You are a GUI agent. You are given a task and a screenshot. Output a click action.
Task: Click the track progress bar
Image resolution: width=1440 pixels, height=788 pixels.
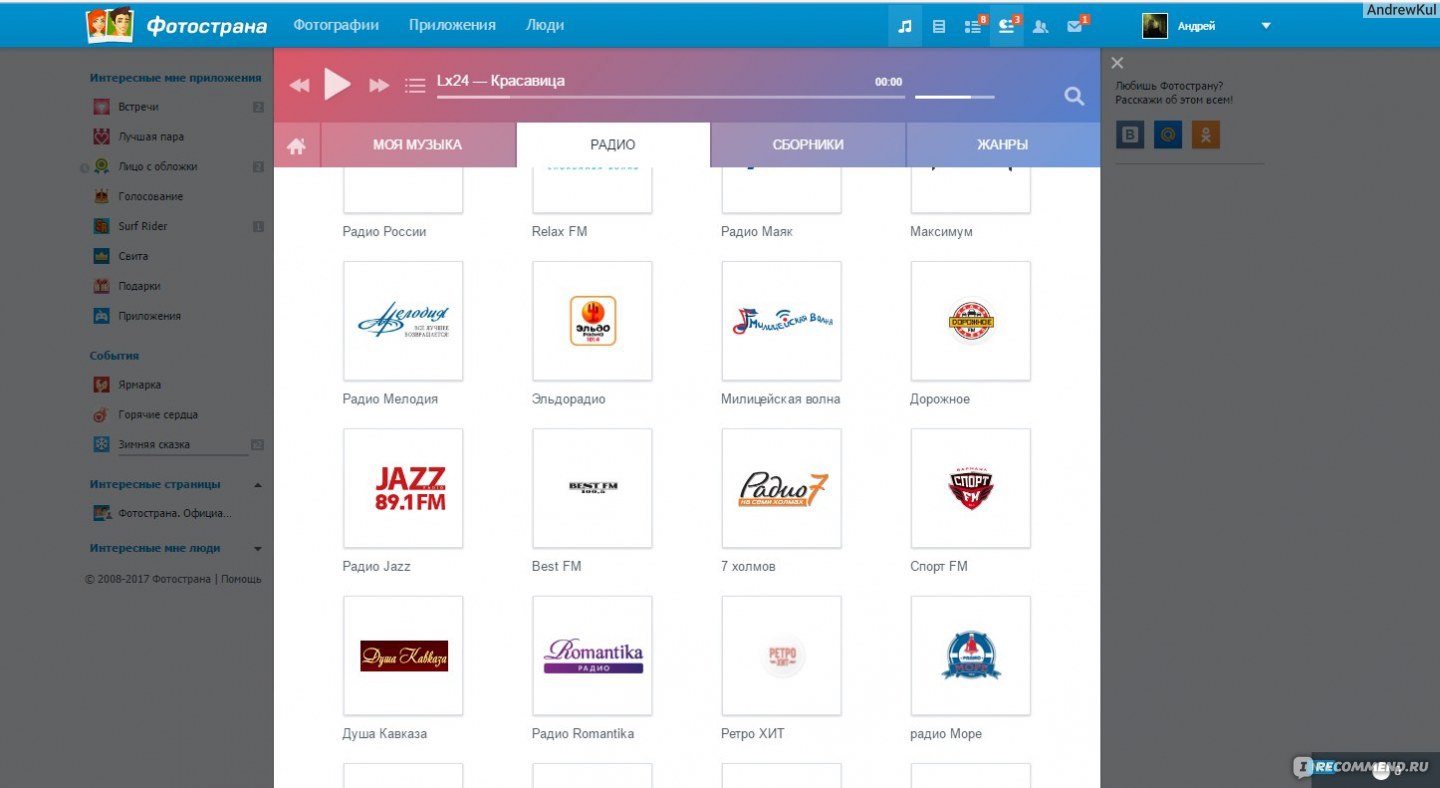coord(670,97)
